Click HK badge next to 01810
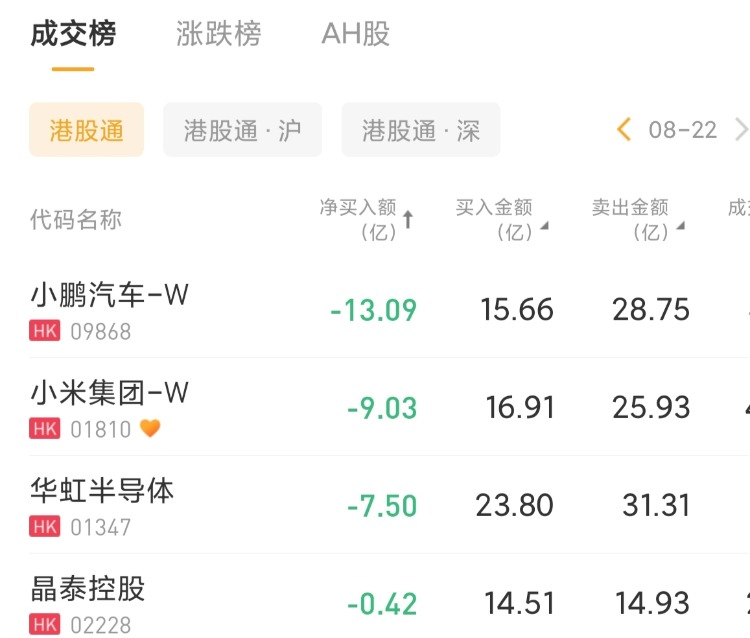The width and height of the screenshot is (750, 638). (45, 429)
